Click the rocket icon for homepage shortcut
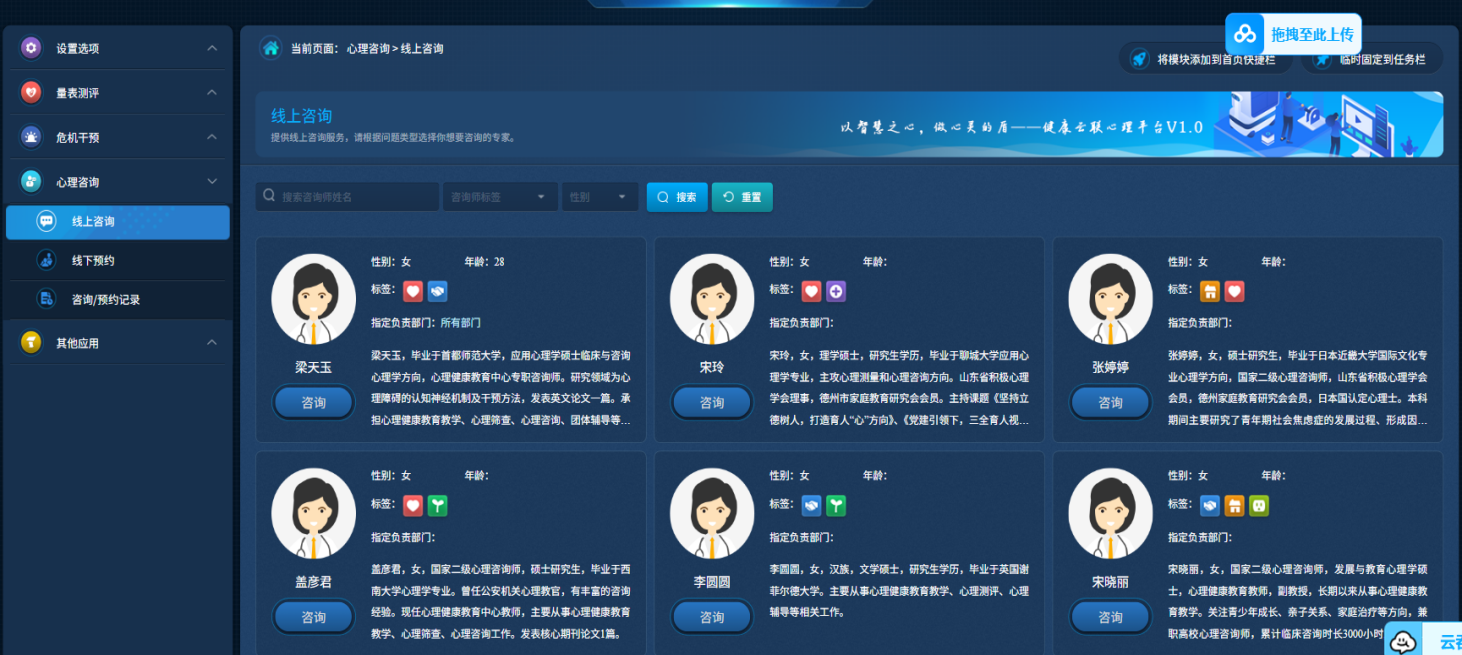1462x655 pixels. (1139, 59)
